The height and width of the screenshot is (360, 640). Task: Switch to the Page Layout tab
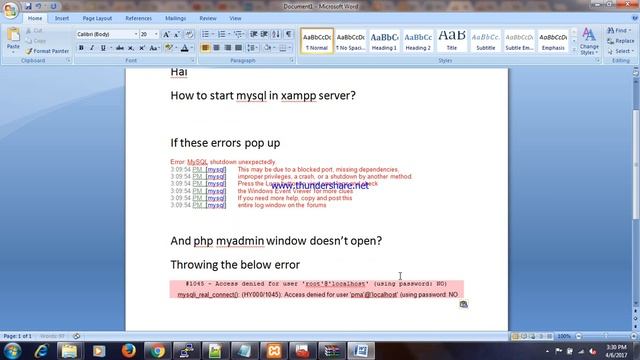97,18
